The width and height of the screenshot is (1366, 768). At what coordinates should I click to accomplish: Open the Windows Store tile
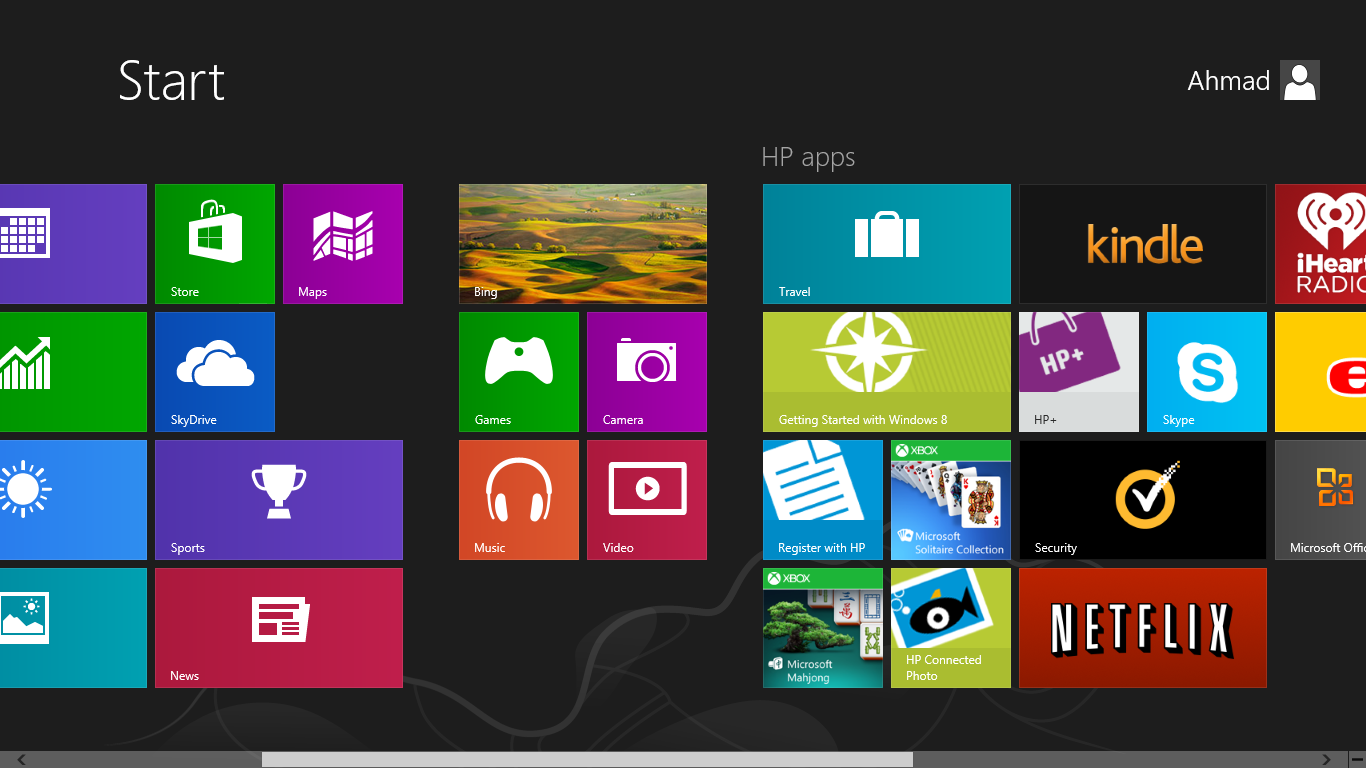tap(214, 243)
